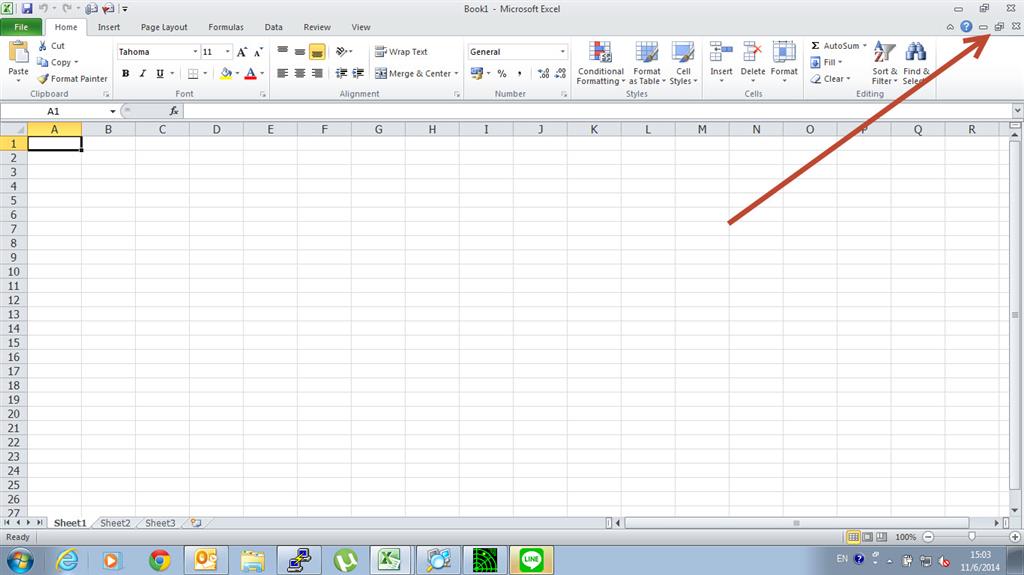The height and width of the screenshot is (575, 1024).
Task: Apply Middle Align to cell
Action: (x=300, y=51)
